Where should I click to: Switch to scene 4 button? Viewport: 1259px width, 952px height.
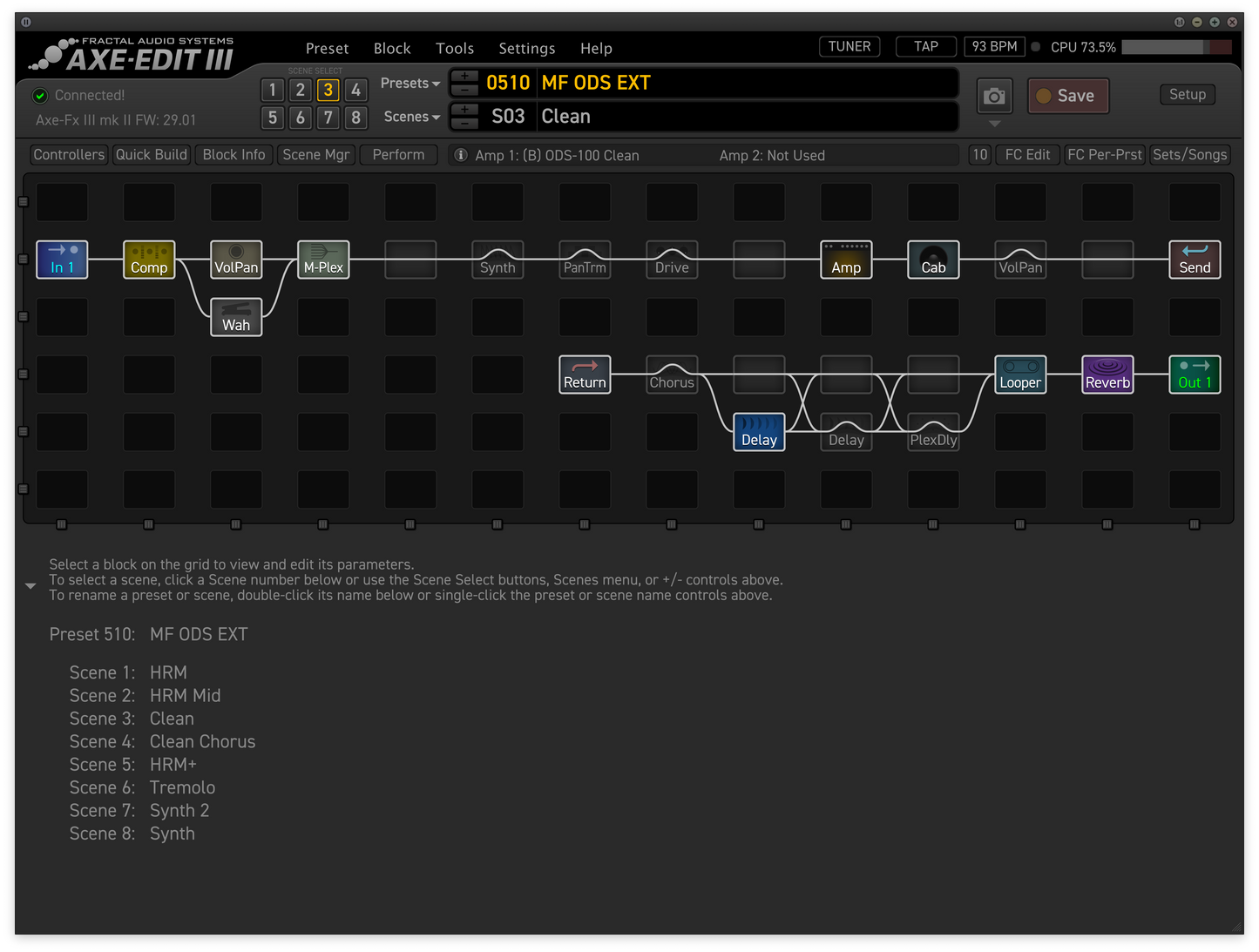355,90
